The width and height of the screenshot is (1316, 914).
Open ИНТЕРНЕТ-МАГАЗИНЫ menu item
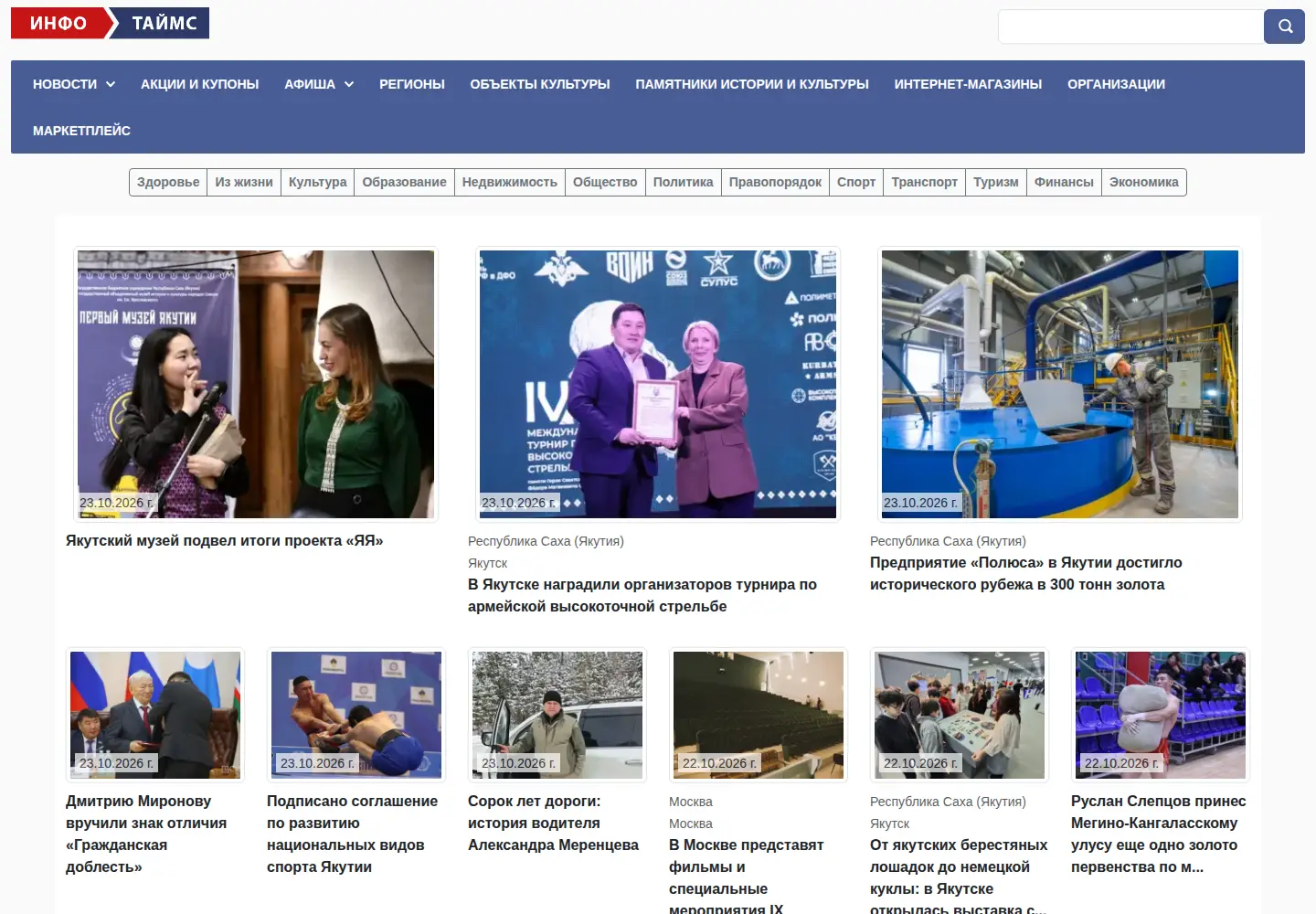pos(968,84)
